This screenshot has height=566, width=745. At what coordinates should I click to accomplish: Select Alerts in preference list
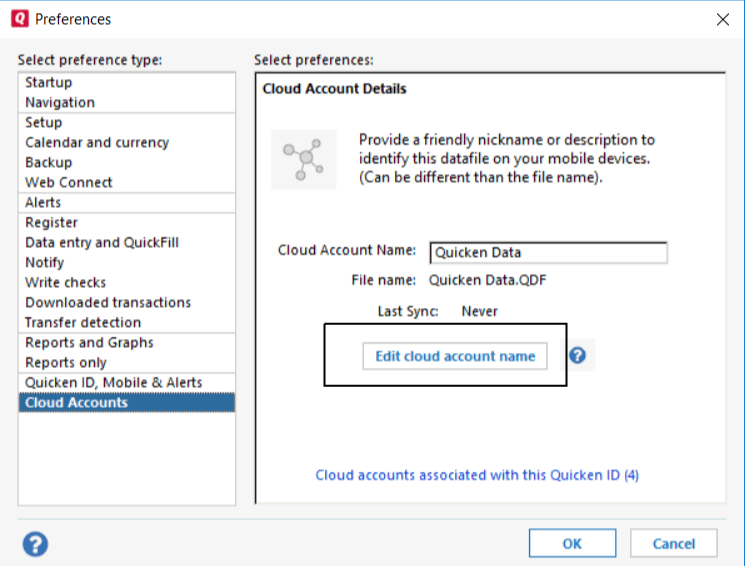pos(127,202)
